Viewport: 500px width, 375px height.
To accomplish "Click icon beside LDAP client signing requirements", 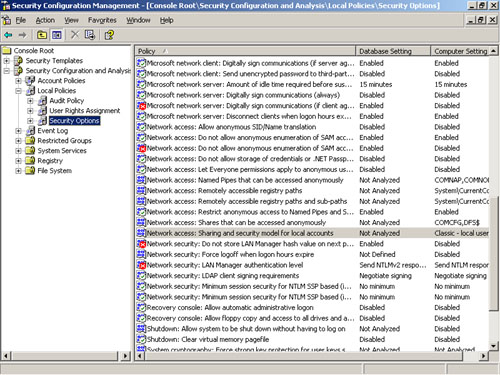I will click(x=142, y=276).
